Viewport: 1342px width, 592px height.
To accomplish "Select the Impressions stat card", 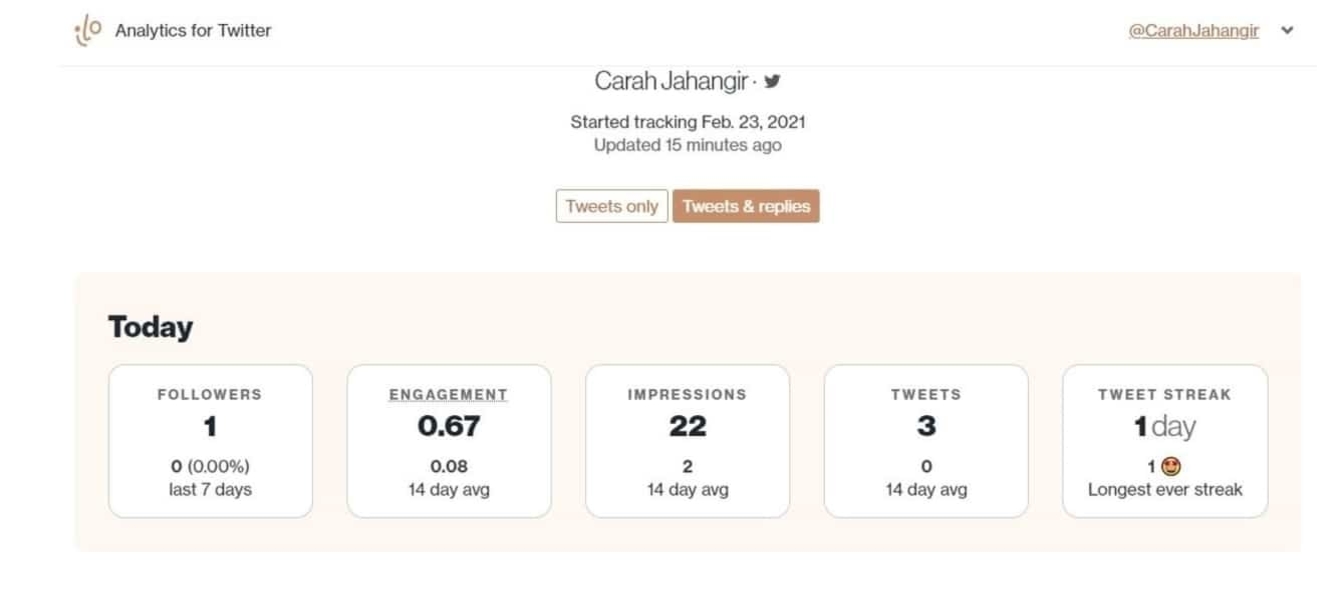I will 687,441.
